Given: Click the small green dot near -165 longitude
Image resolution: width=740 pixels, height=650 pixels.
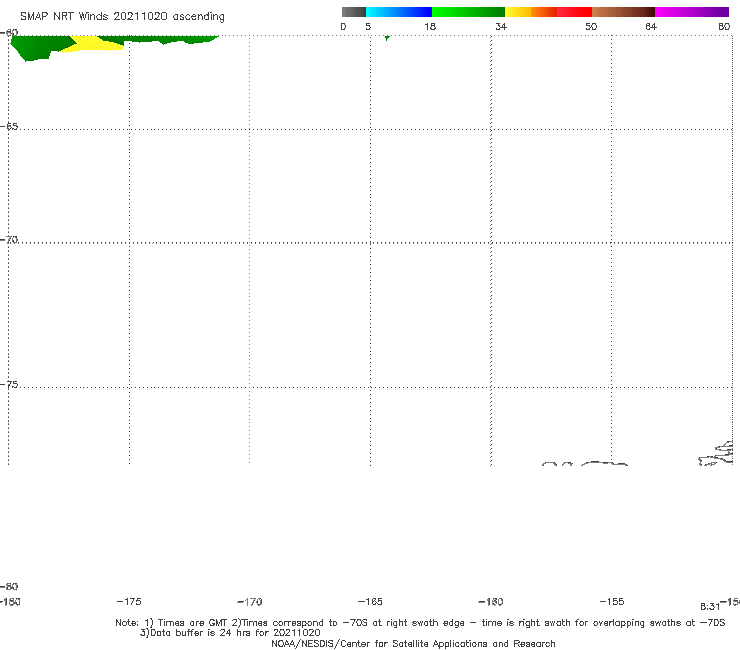Looking at the screenshot, I should coord(387,38).
